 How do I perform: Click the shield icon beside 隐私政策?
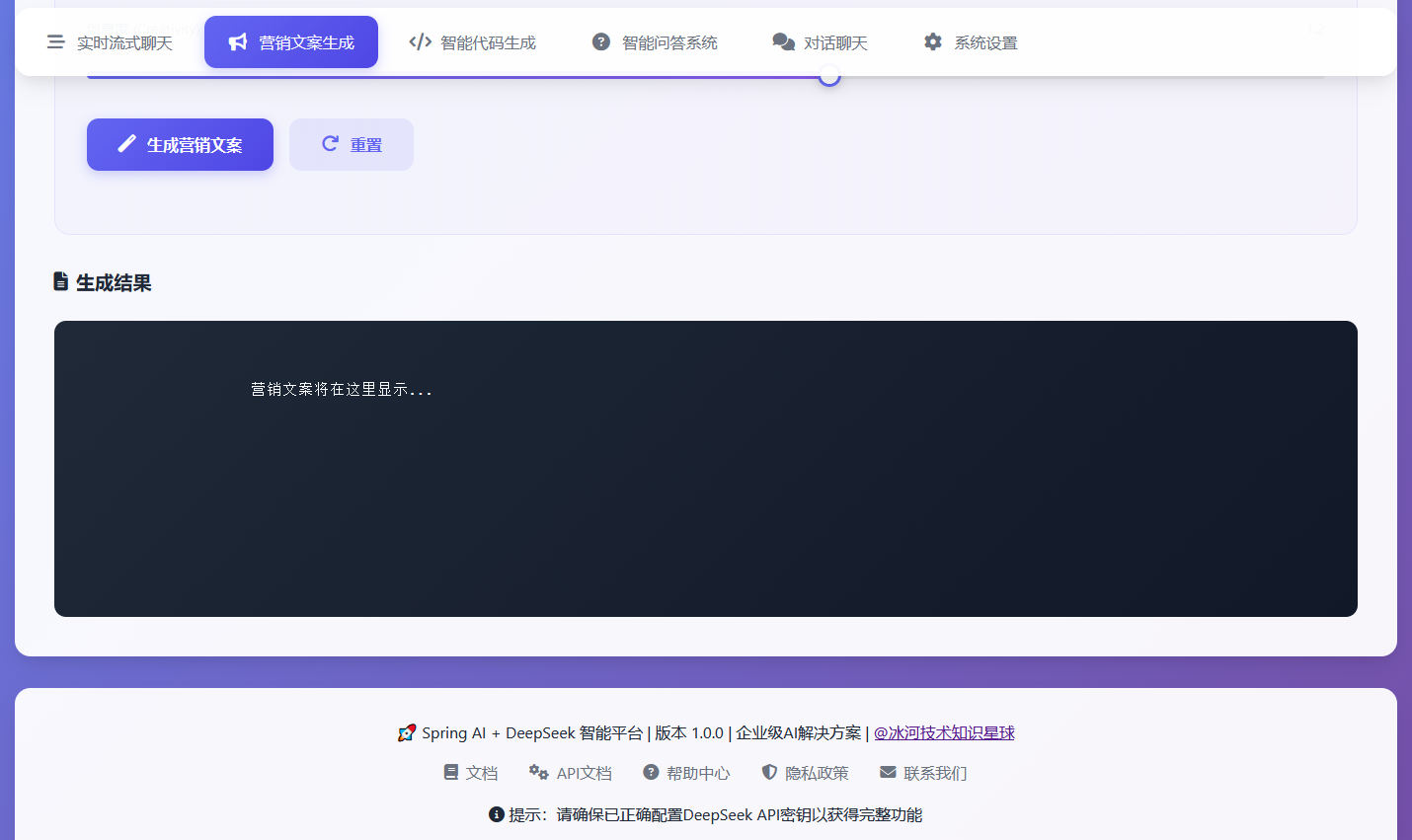point(769,772)
